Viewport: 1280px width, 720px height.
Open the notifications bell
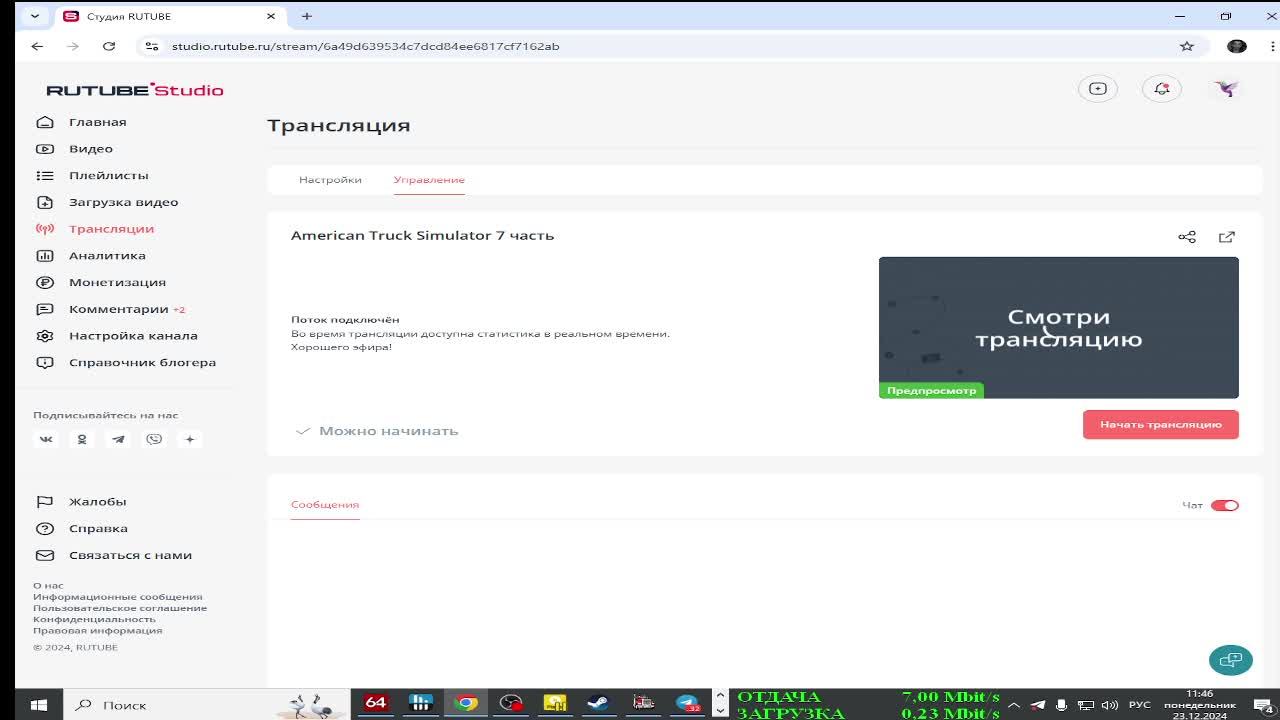[1162, 89]
